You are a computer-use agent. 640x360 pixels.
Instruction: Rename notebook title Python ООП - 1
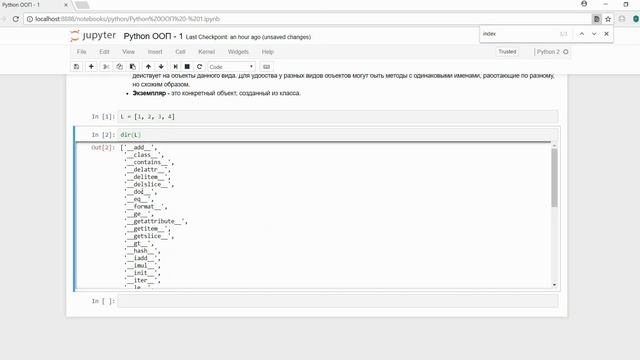[153, 36]
